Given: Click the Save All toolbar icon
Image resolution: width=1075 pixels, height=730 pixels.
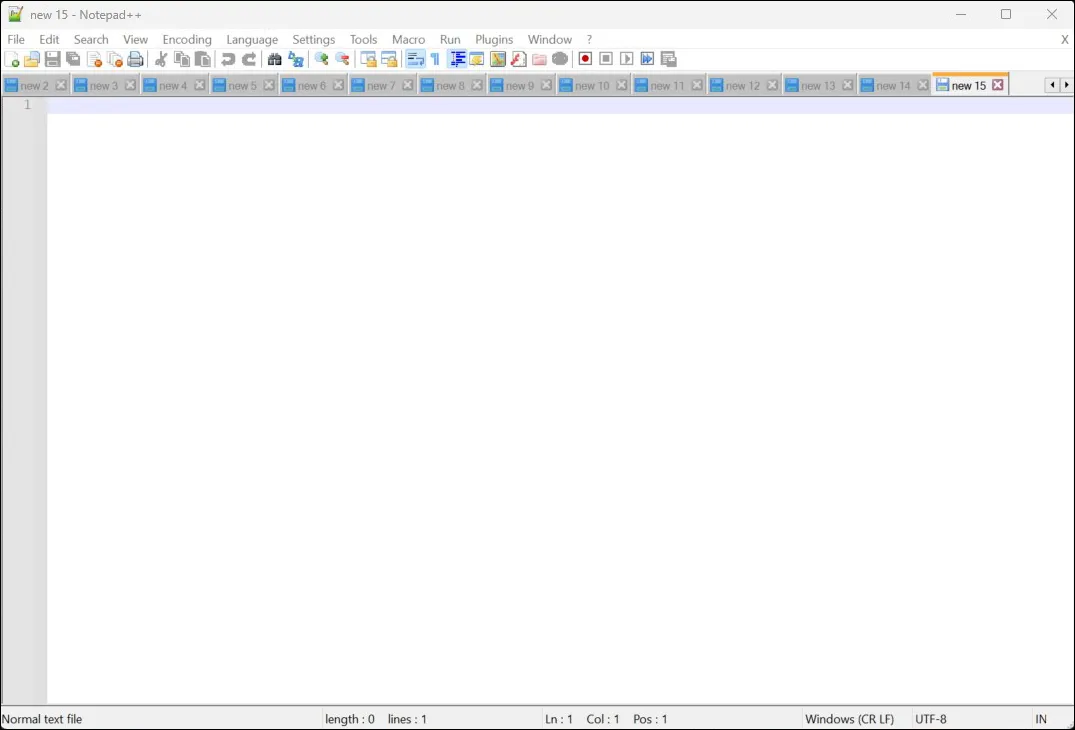Looking at the screenshot, I should point(73,60).
